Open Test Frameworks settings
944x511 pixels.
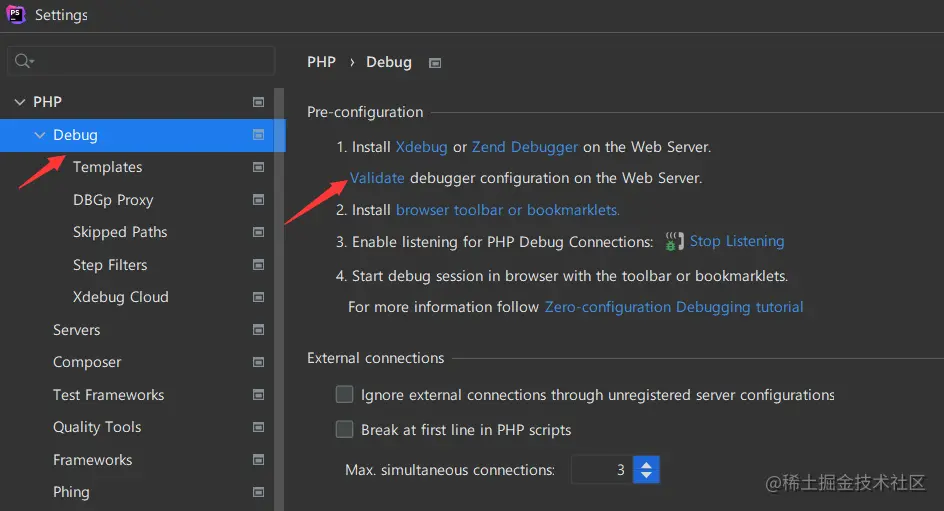click(108, 395)
